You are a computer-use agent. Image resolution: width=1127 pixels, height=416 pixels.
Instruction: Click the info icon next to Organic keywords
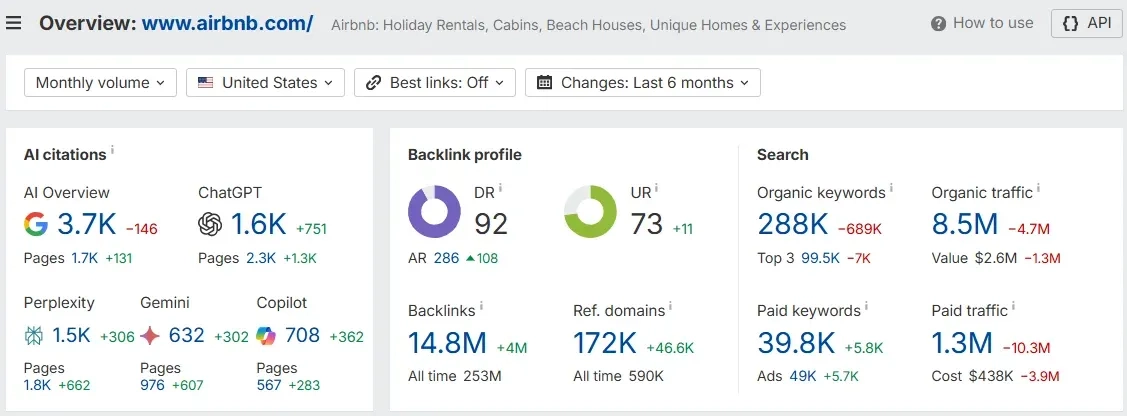[x=891, y=188]
